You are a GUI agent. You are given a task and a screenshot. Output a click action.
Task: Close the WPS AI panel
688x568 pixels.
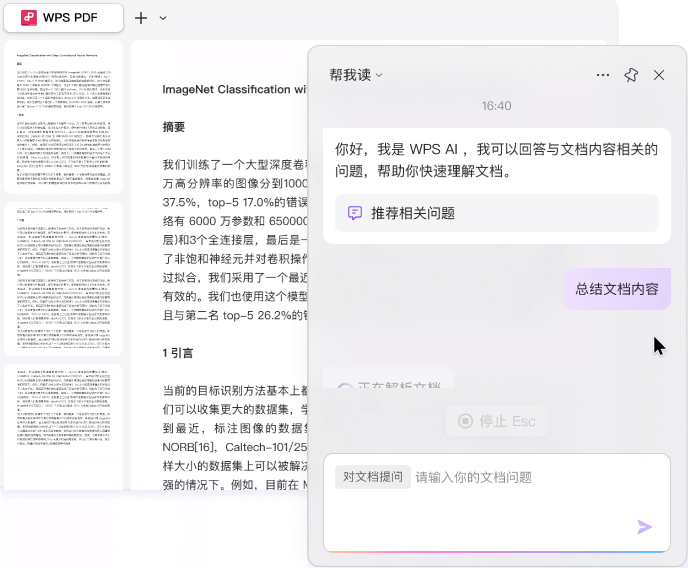pos(659,75)
